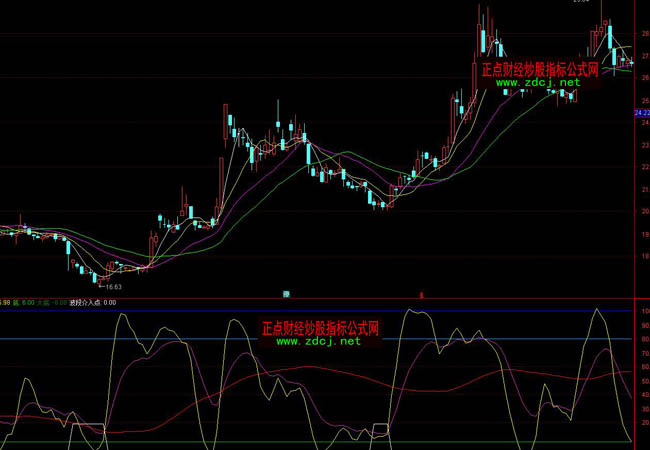Select the indicator name label '波段介入点'
The width and height of the screenshot is (650, 450).
tap(84, 302)
